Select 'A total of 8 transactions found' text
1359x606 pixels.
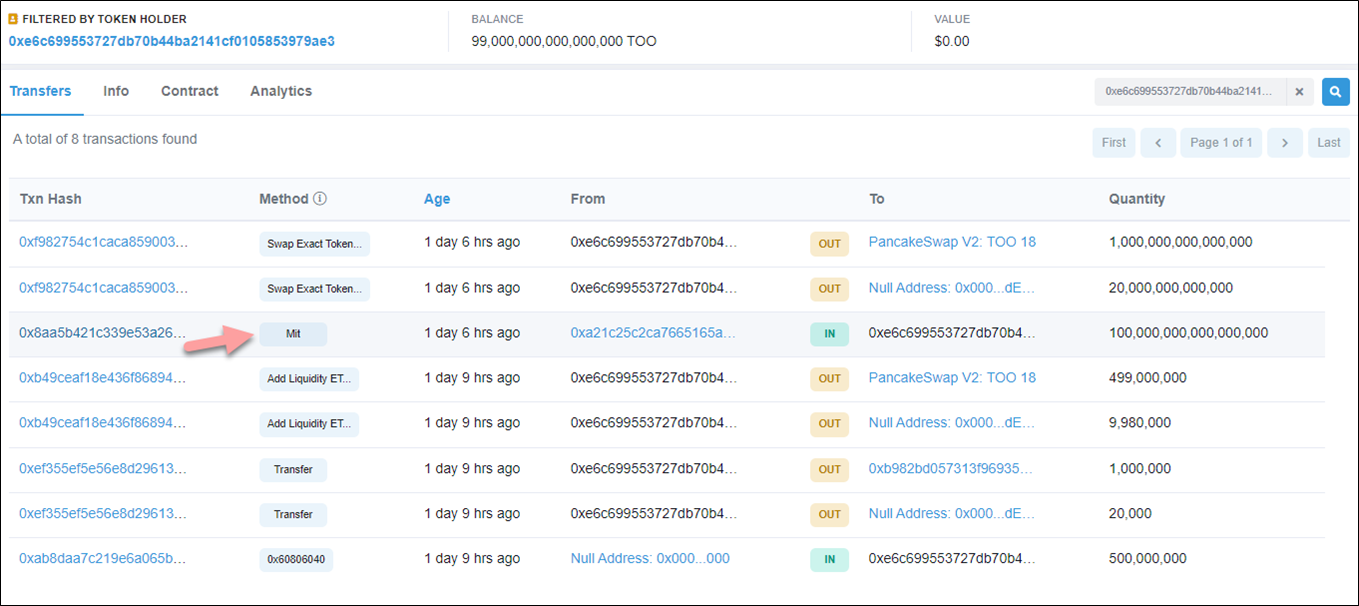pyautogui.click(x=105, y=139)
